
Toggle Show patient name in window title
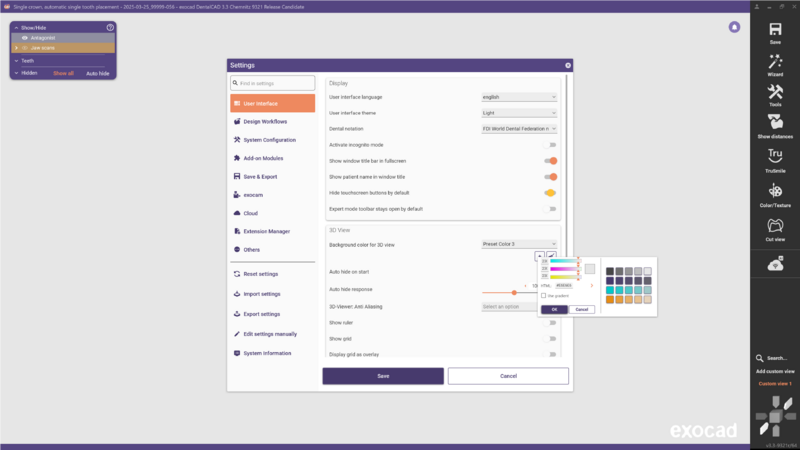coord(550,177)
